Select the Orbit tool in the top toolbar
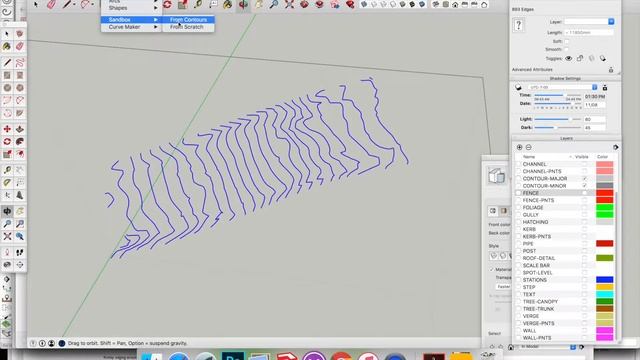 (243, 4)
